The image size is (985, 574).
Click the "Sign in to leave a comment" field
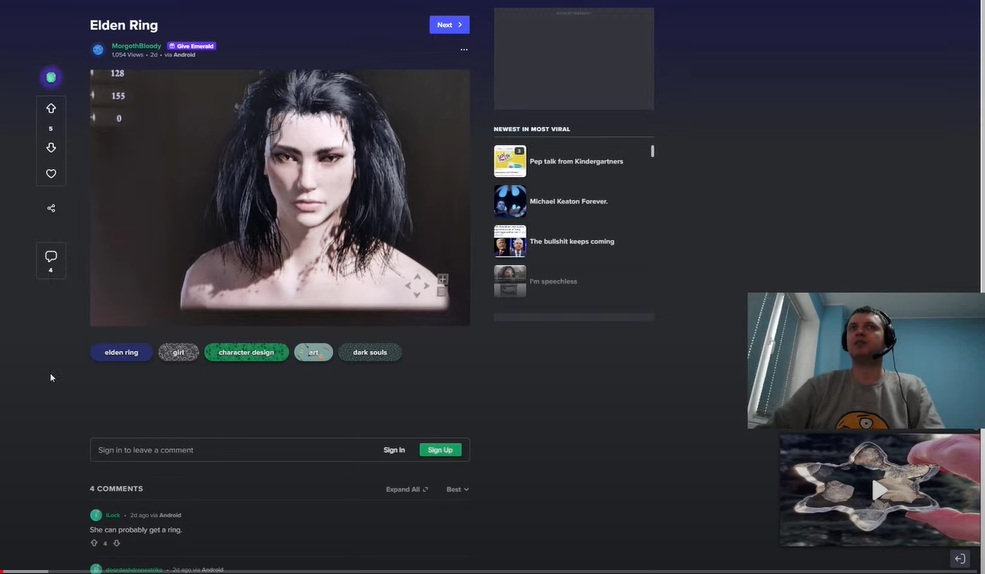(x=230, y=450)
